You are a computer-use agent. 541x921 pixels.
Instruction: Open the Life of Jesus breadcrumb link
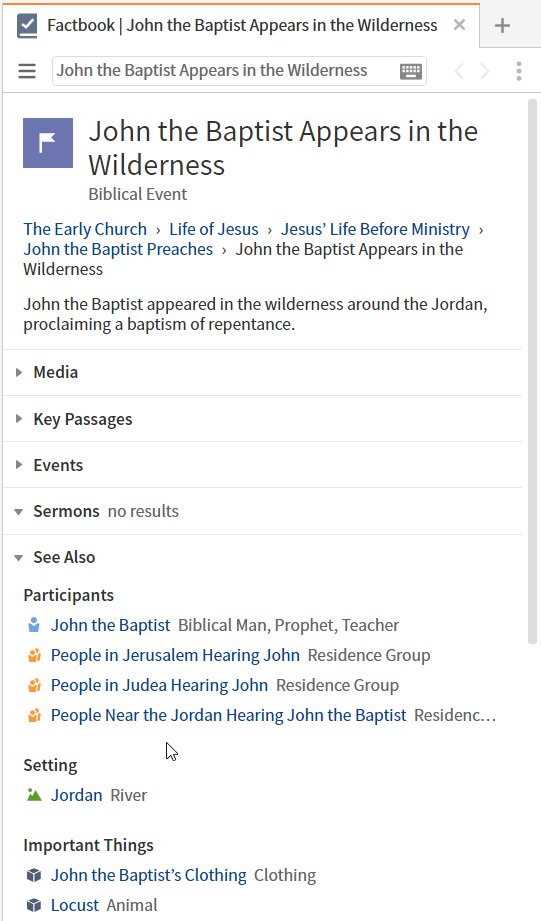[x=214, y=229]
